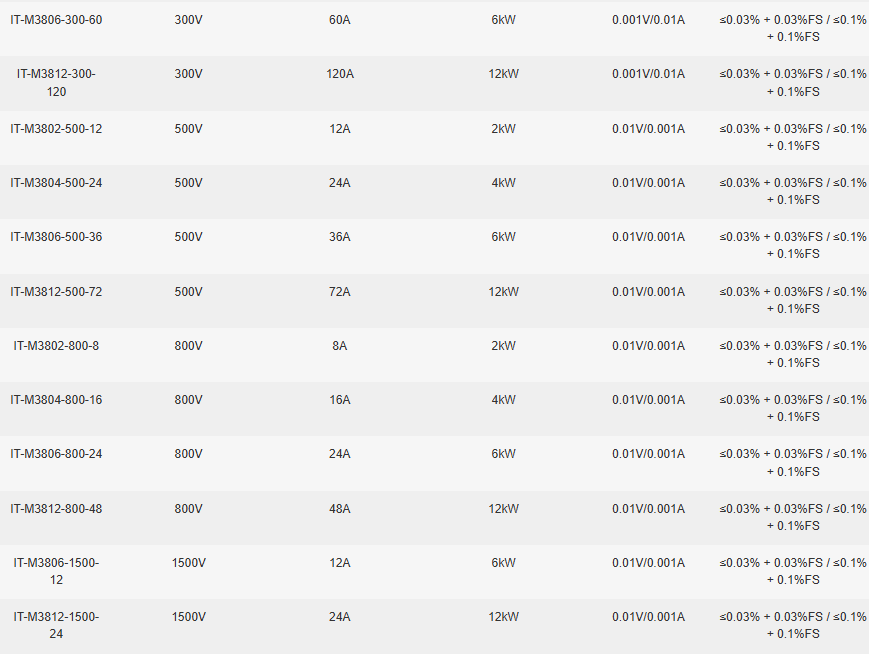
Task: Select the IT-M3806-500-36 row label
Action: point(56,237)
